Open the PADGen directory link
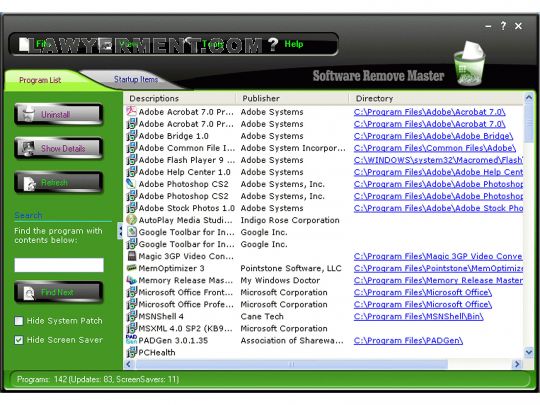The height and width of the screenshot is (405, 540). (x=408, y=341)
